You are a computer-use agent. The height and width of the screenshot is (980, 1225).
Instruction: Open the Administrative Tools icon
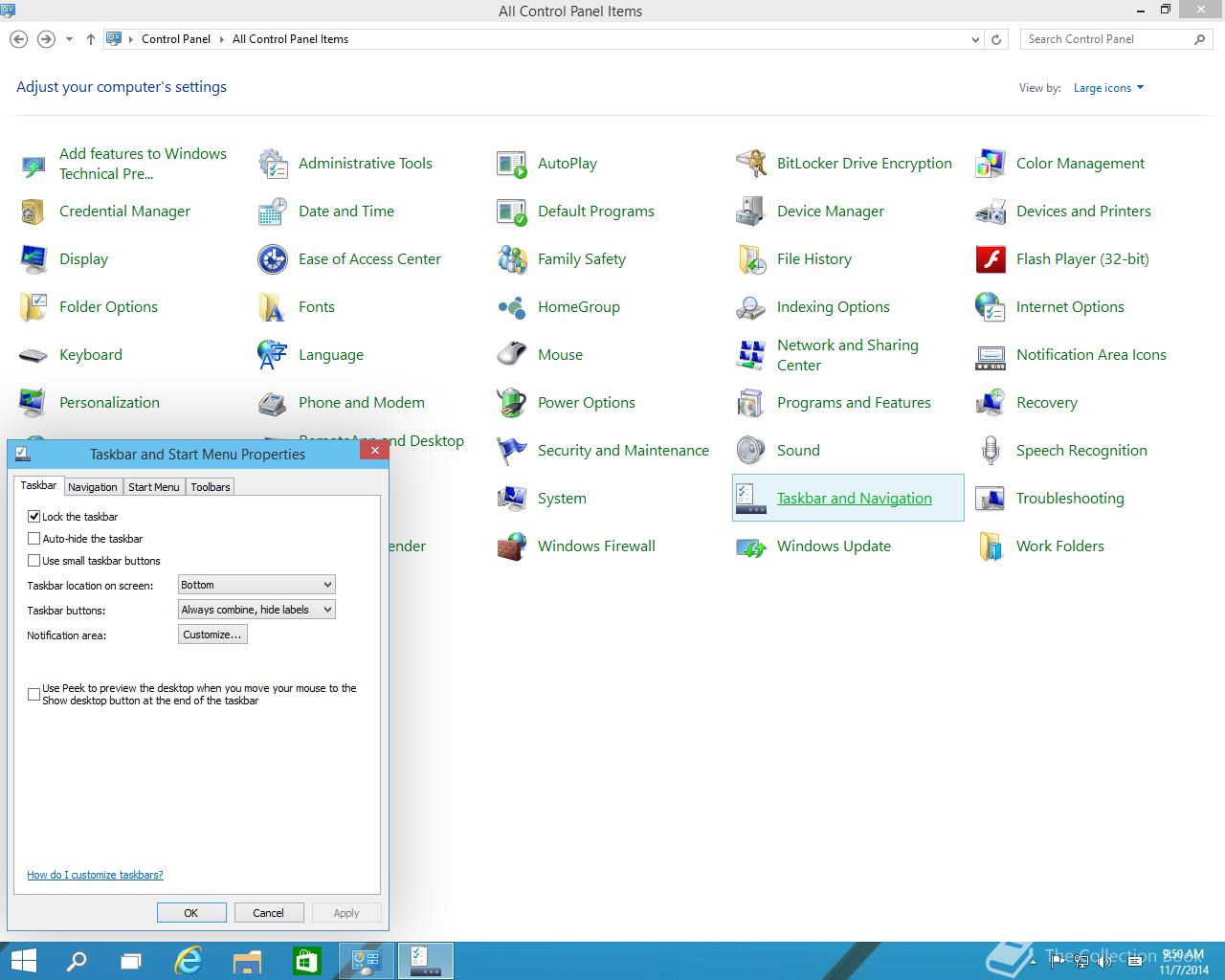pyautogui.click(x=273, y=164)
